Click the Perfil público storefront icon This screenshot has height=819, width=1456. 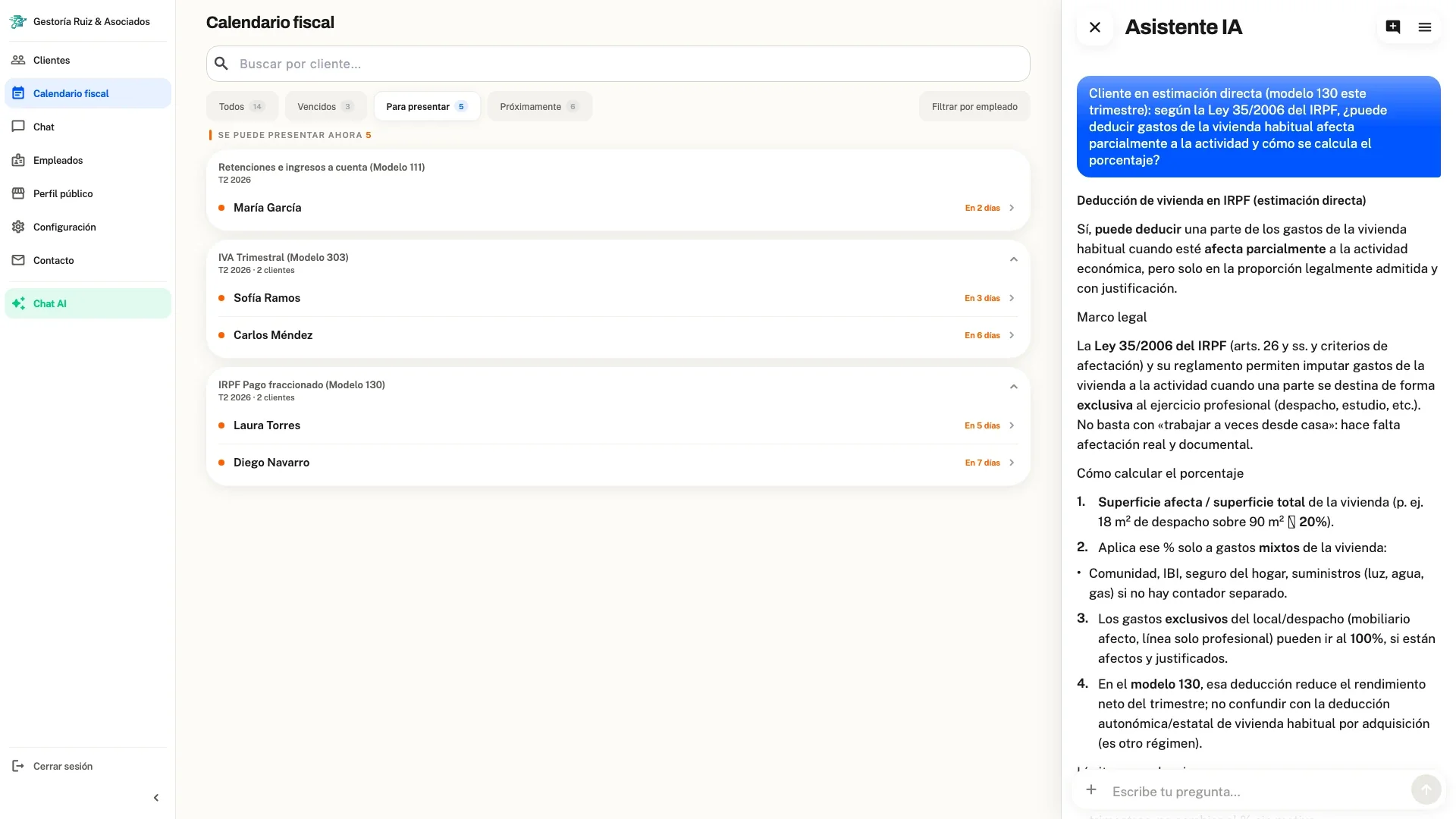point(18,193)
